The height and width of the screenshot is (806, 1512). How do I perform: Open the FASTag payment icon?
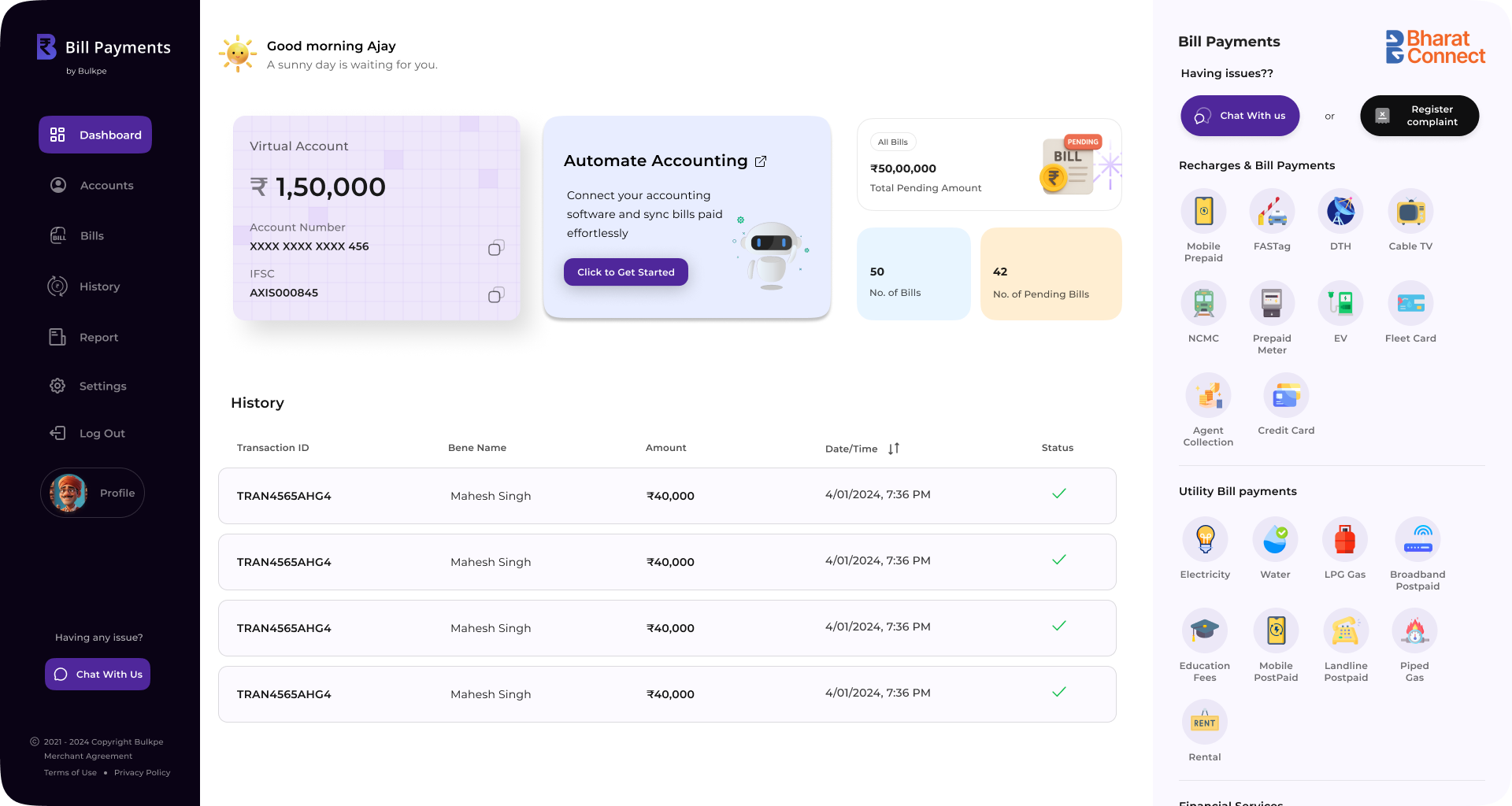(x=1272, y=210)
